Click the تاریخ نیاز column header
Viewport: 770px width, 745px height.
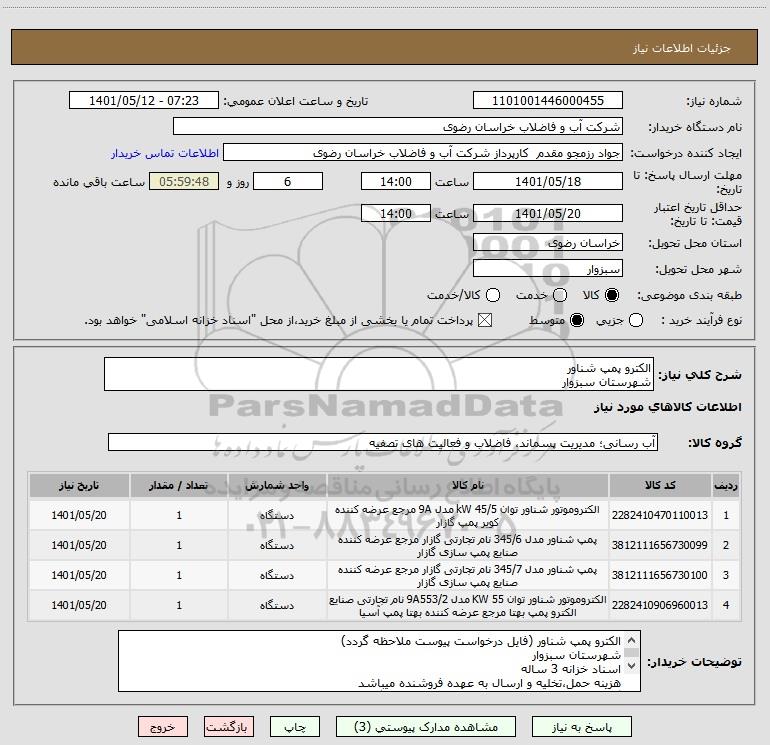[x=79, y=485]
